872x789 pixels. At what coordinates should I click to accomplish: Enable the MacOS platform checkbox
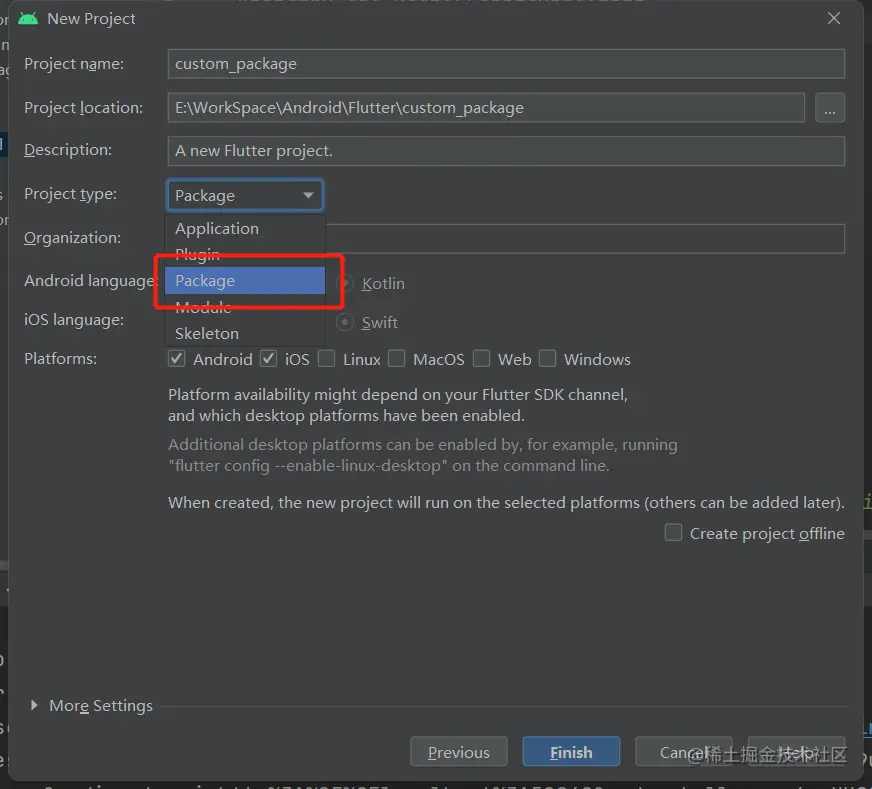[x=397, y=359]
